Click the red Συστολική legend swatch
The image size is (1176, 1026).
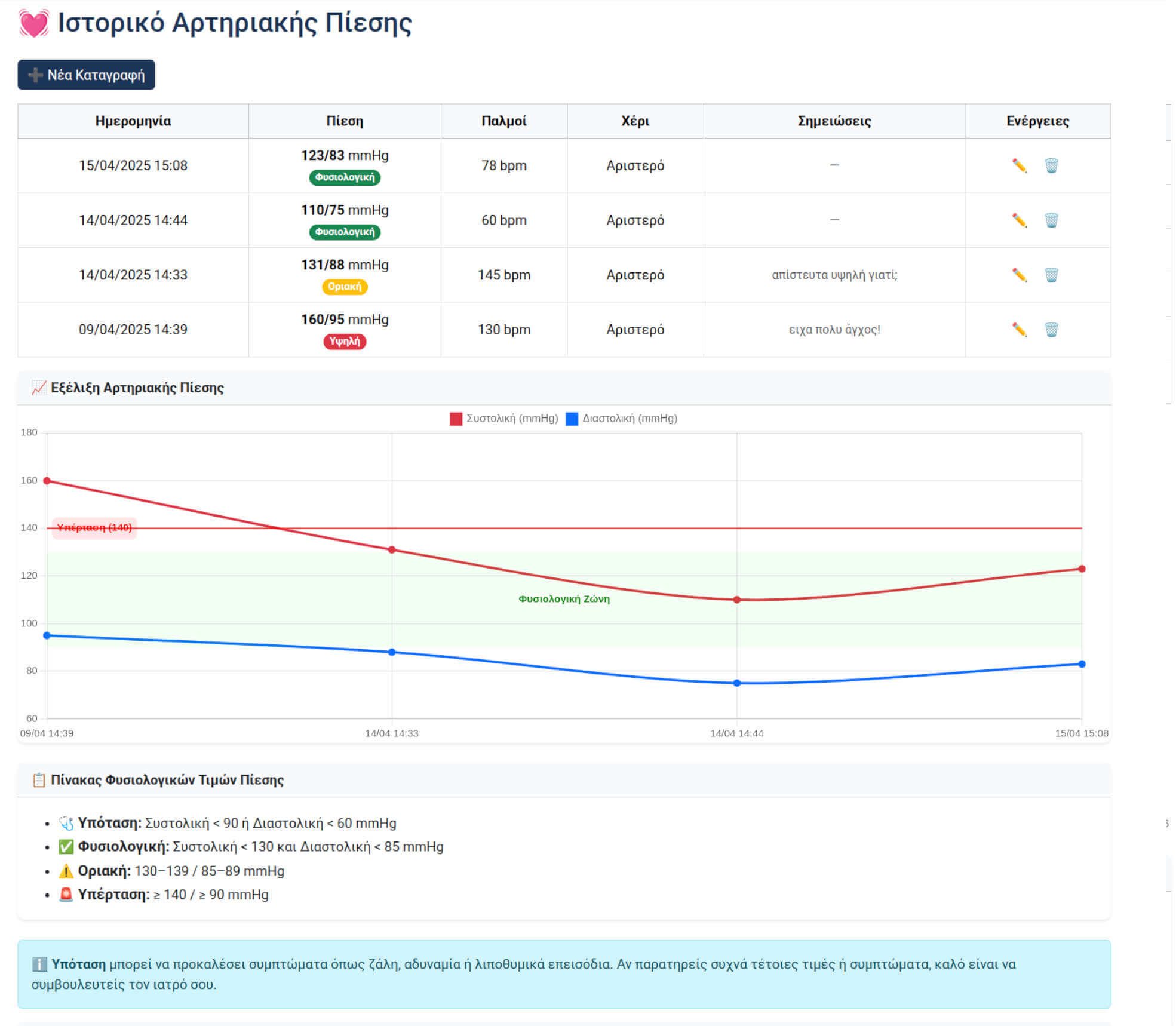pos(456,419)
